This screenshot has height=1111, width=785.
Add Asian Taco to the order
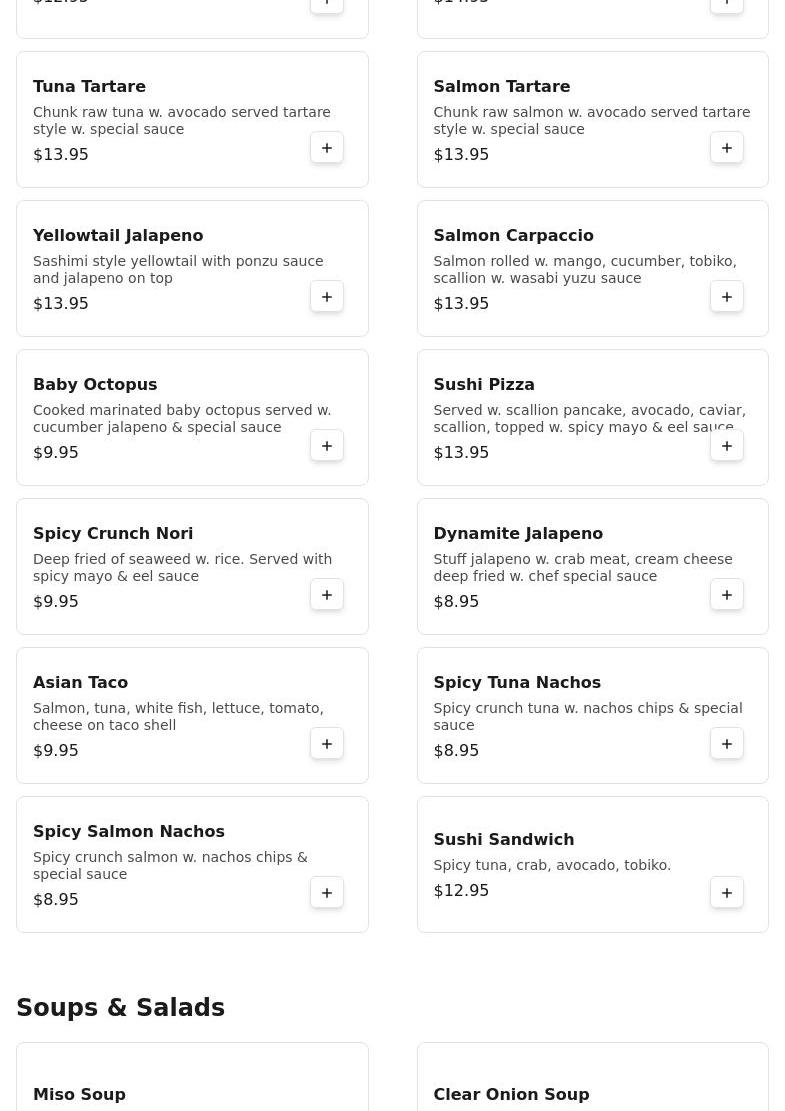point(327,744)
